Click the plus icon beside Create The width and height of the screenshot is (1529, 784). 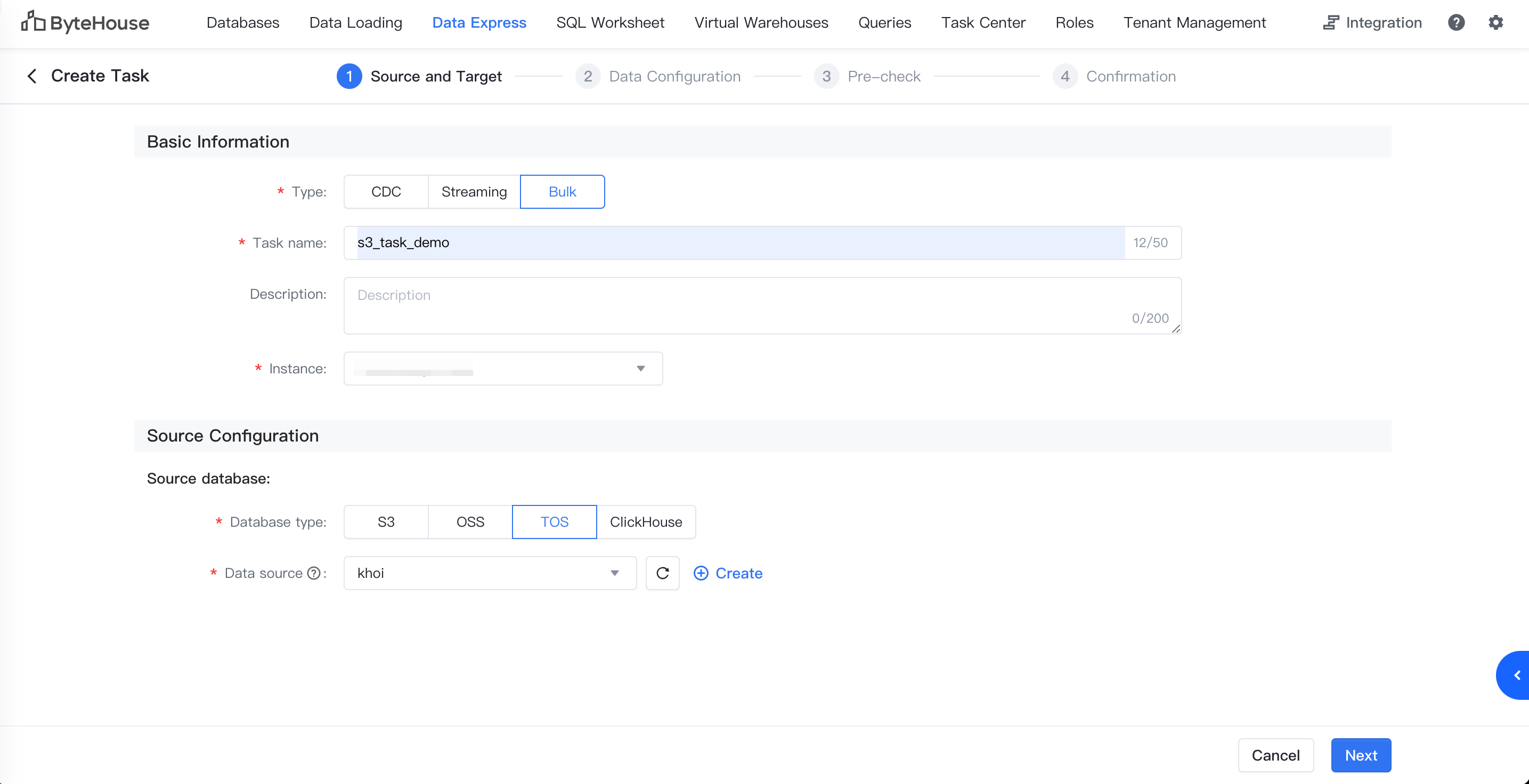701,573
